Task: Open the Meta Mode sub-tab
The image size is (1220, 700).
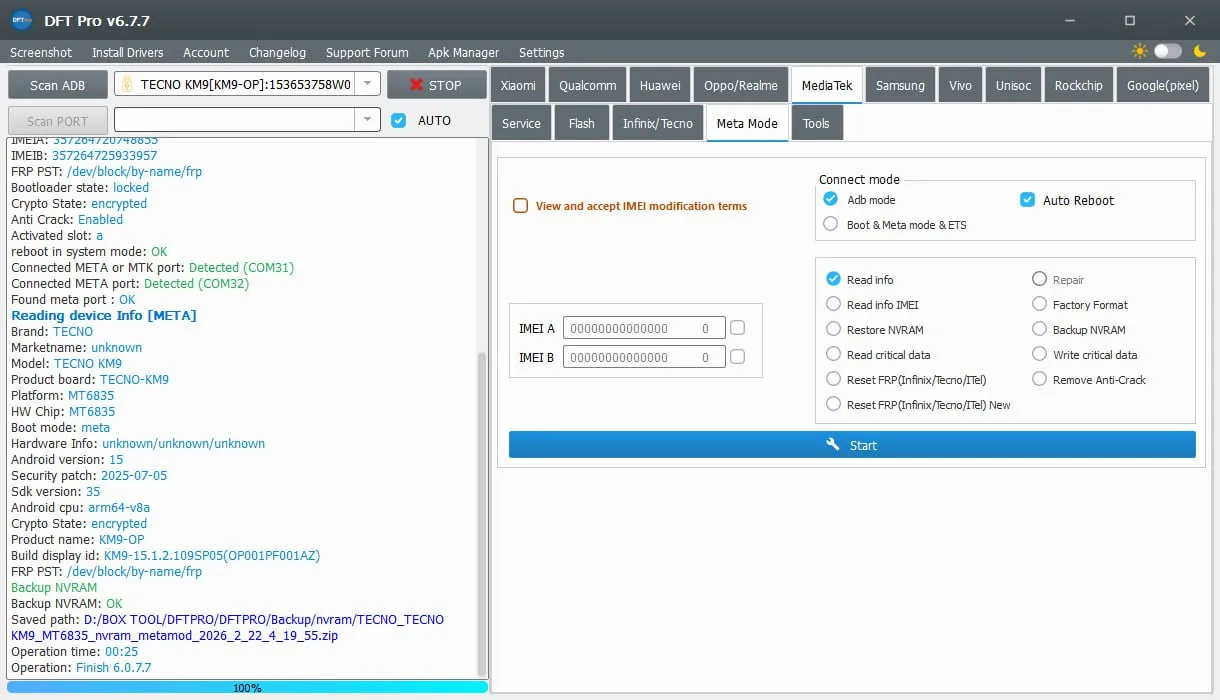Action: (x=747, y=123)
